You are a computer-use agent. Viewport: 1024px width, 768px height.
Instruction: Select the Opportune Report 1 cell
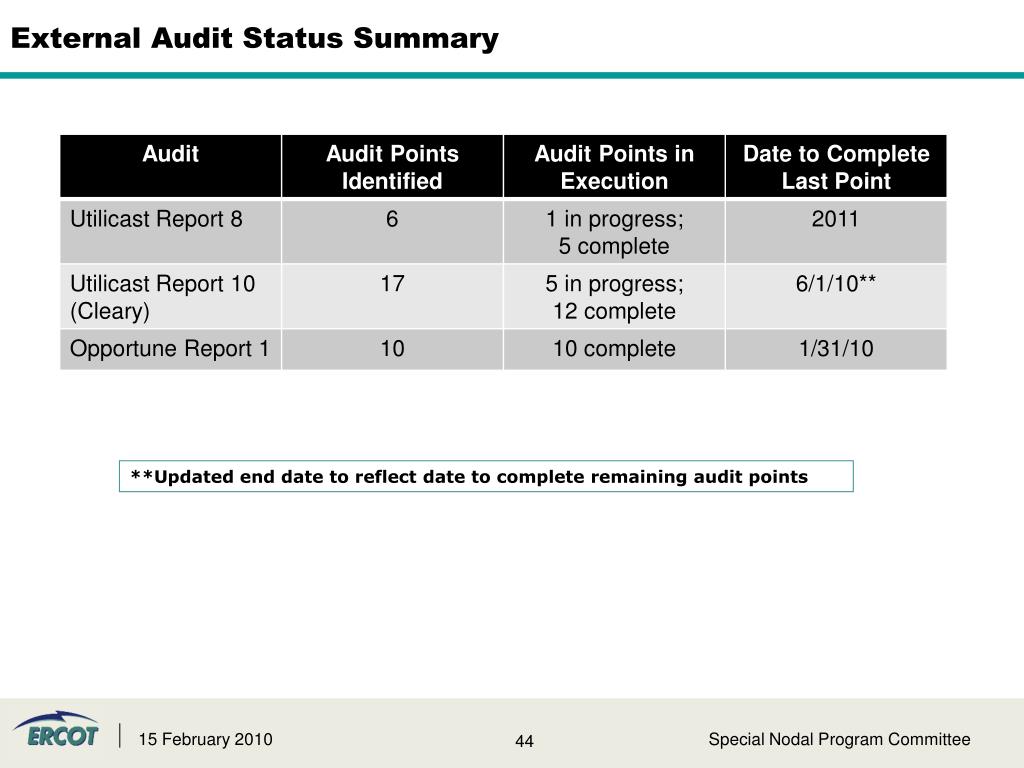tap(170, 349)
